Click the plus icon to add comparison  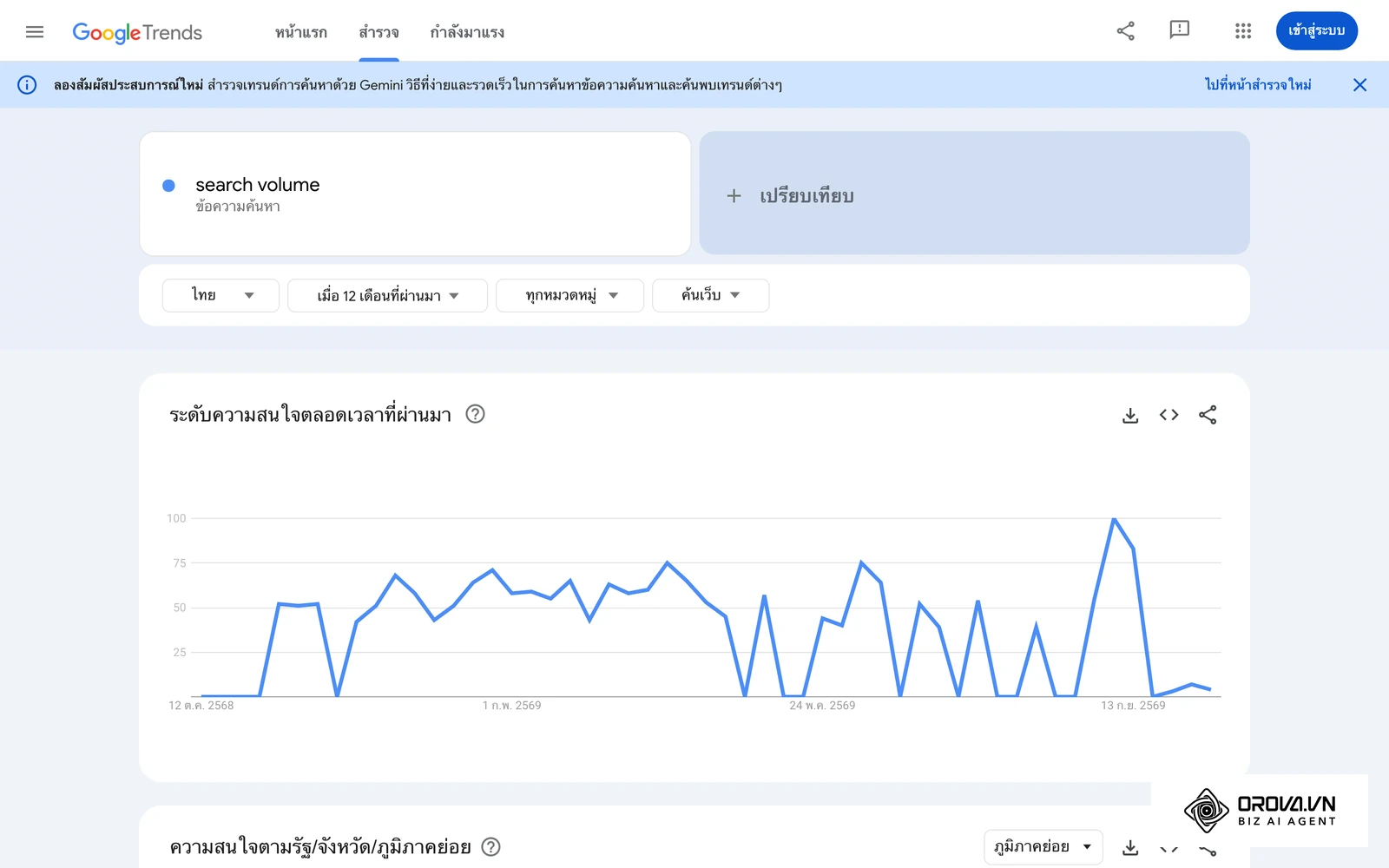tap(734, 196)
